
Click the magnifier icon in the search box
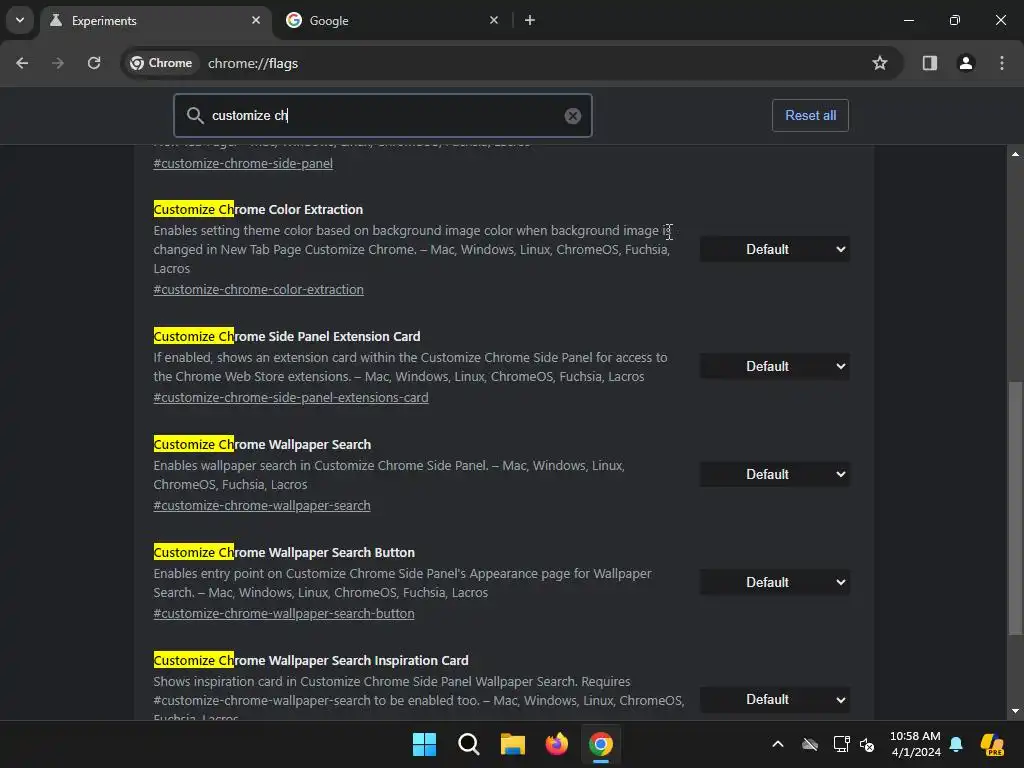[195, 116]
